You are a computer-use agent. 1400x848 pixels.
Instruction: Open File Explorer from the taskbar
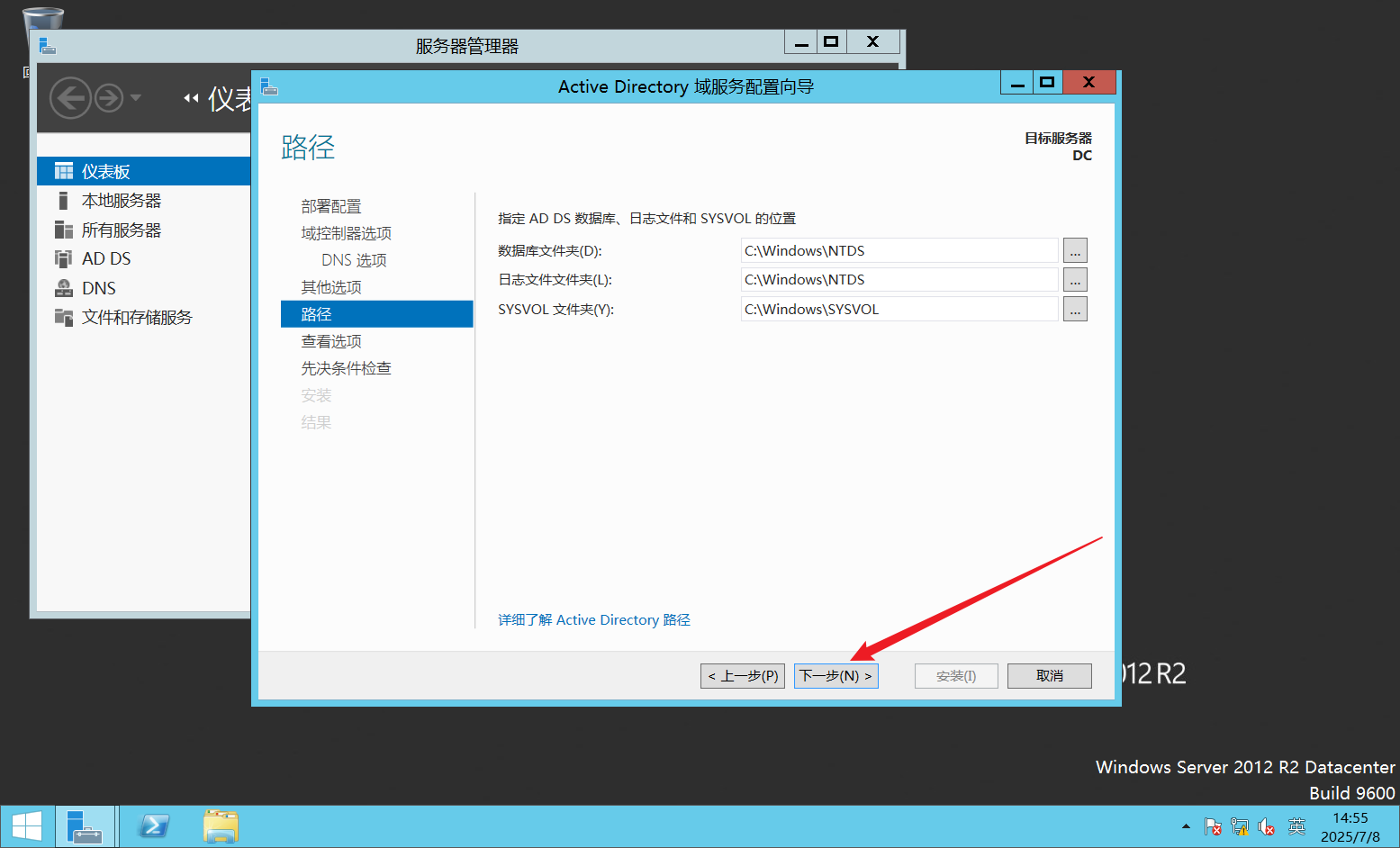pos(221,826)
